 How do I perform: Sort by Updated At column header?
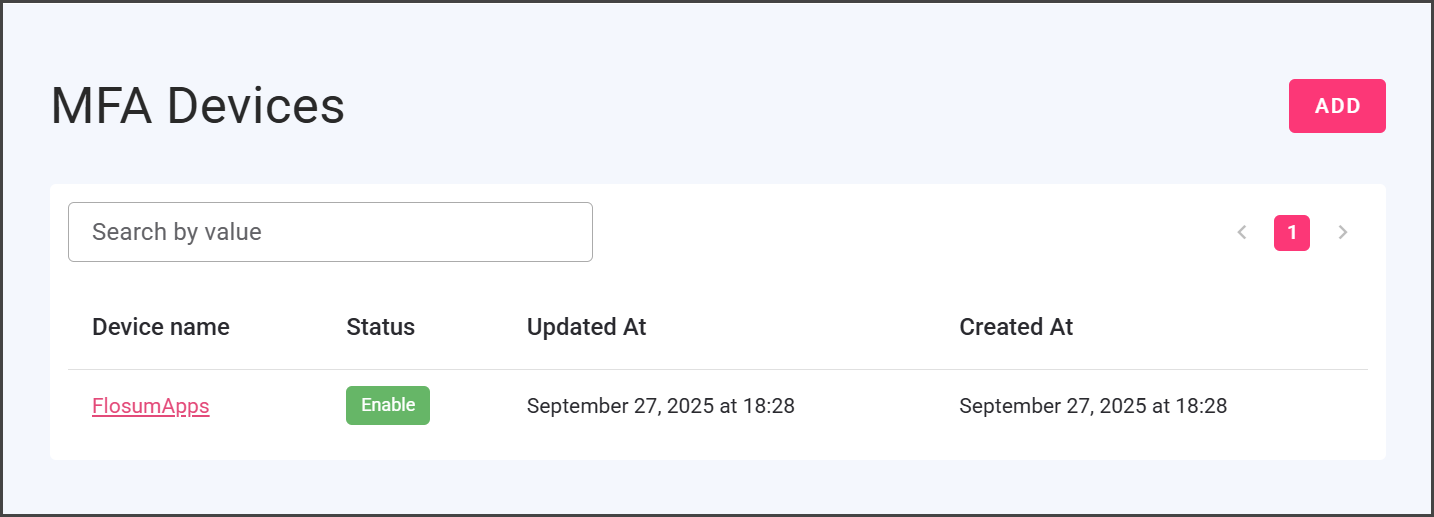pos(586,327)
